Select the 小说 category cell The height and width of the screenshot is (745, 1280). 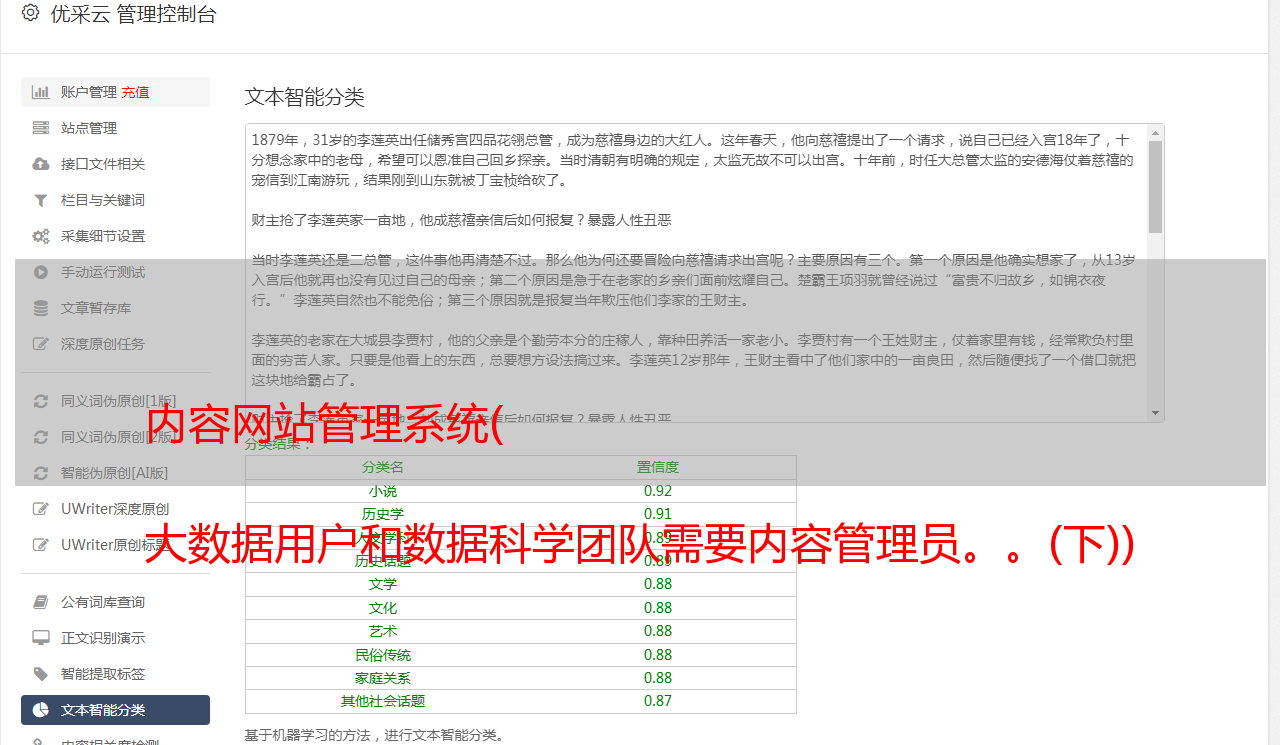coord(383,491)
